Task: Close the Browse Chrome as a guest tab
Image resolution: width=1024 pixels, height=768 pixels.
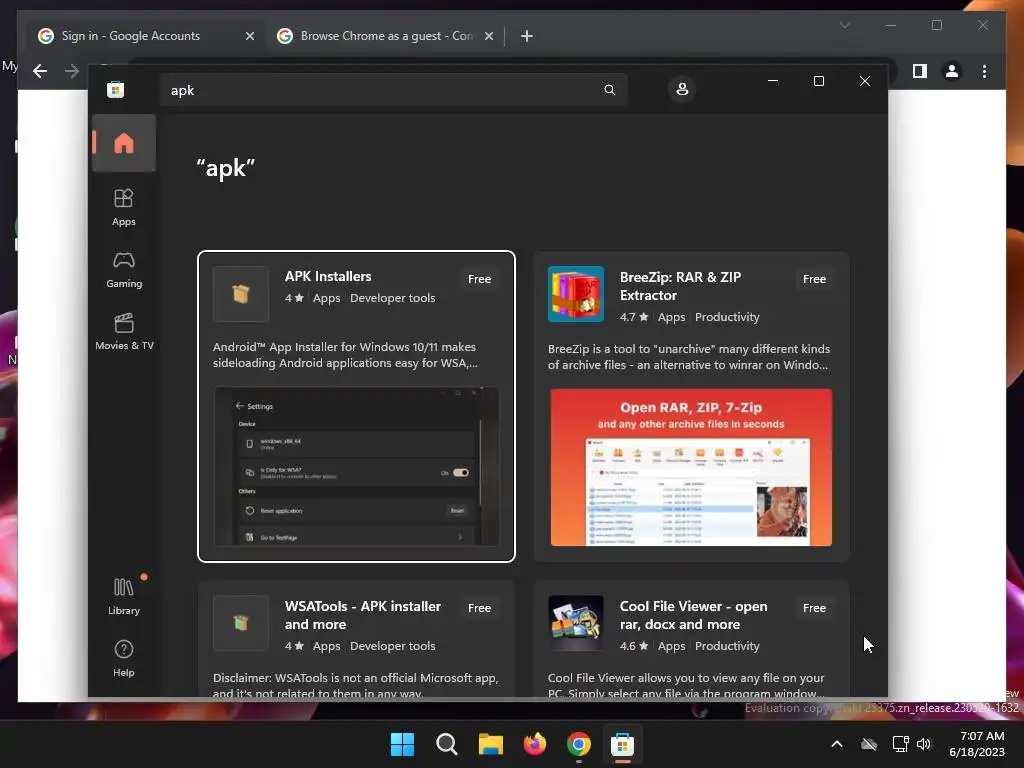Action: click(x=488, y=36)
